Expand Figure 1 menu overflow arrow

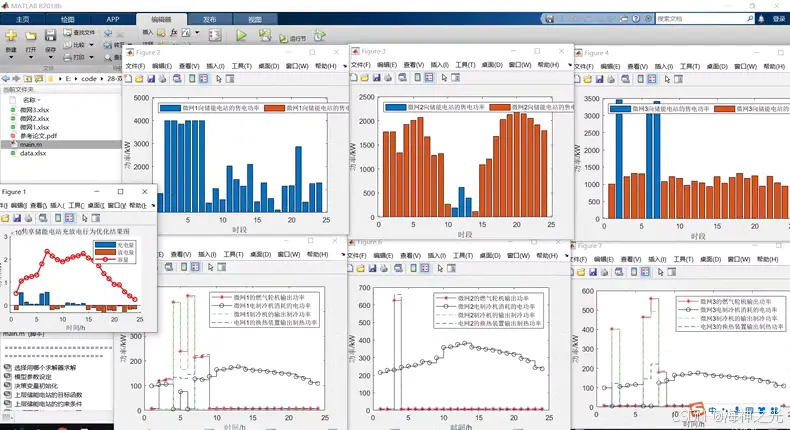coord(153,205)
